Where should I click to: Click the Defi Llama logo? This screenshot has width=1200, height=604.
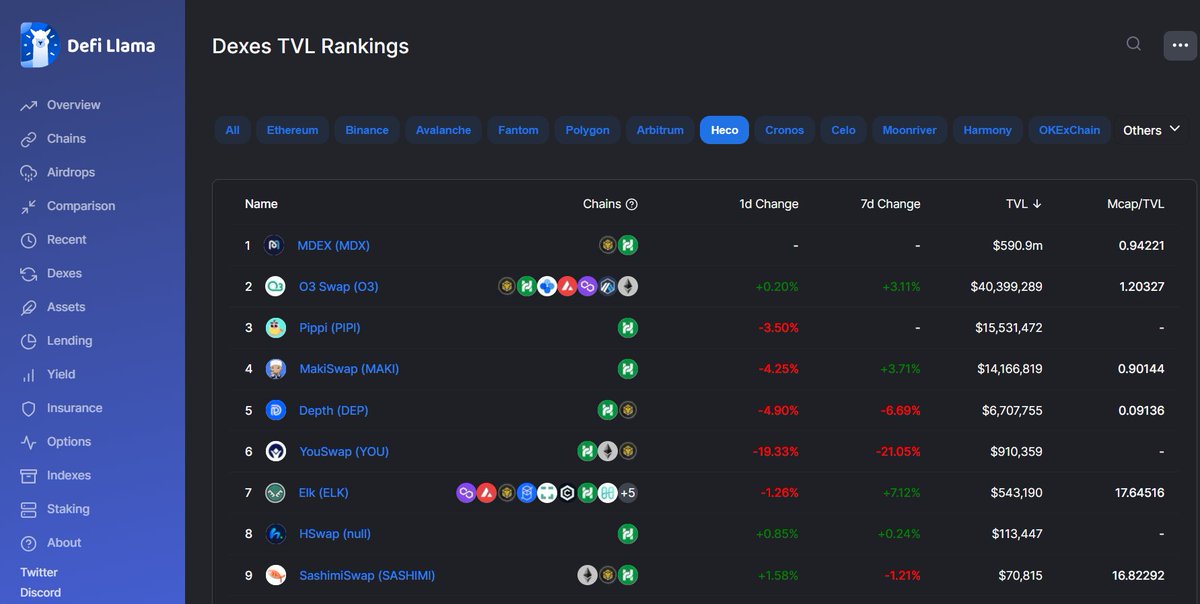(88, 45)
